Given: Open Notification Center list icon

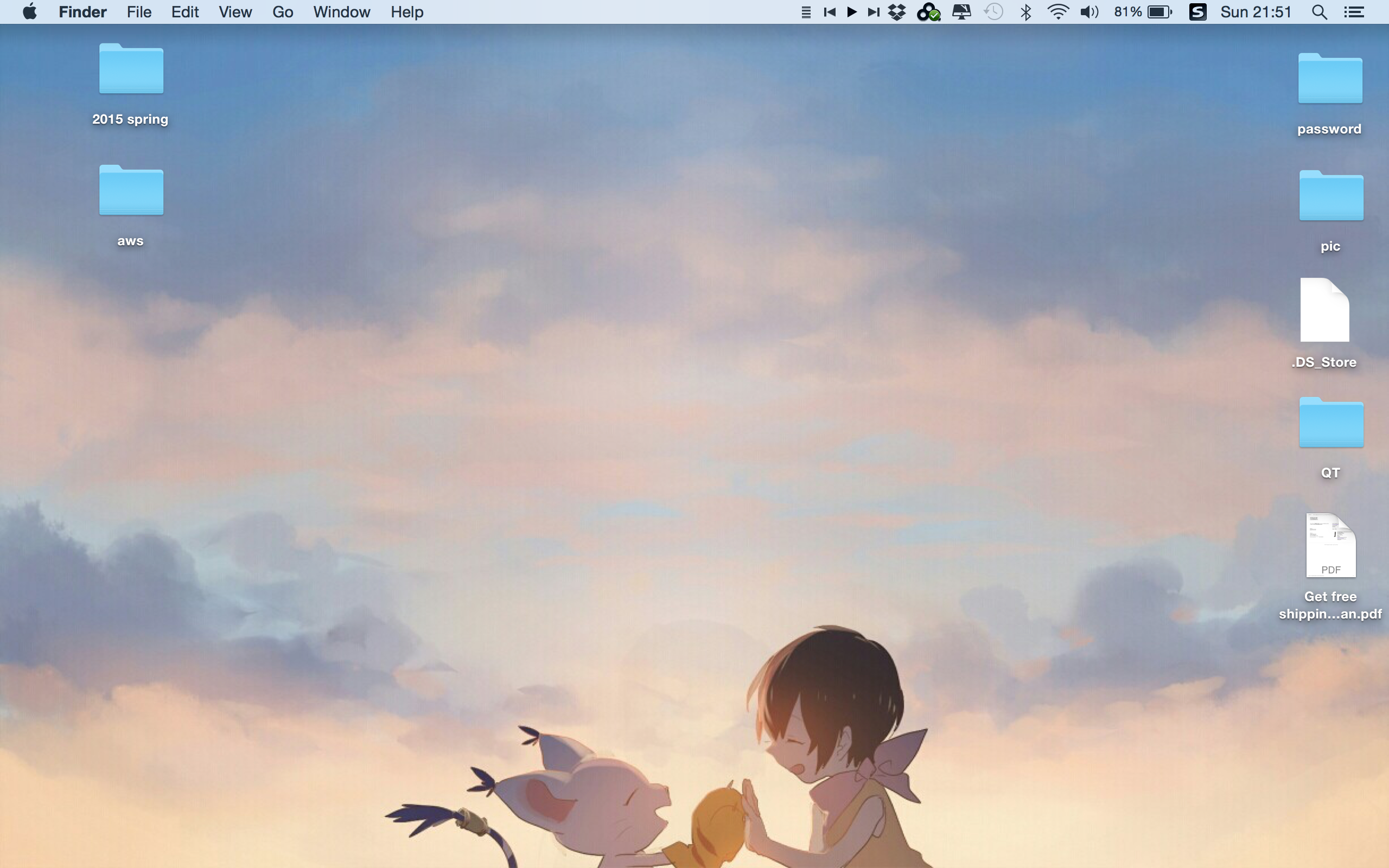Looking at the screenshot, I should (x=1354, y=12).
